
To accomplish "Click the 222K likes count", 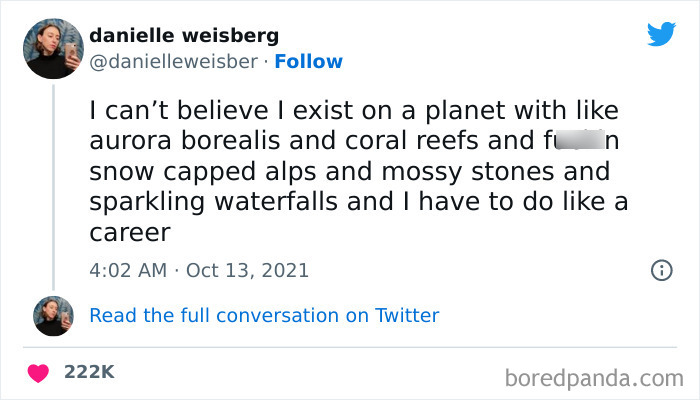I will click(x=89, y=372).
